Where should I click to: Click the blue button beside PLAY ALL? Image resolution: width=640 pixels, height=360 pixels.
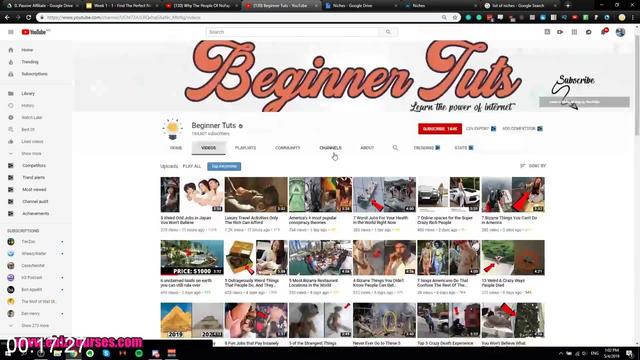pos(224,167)
